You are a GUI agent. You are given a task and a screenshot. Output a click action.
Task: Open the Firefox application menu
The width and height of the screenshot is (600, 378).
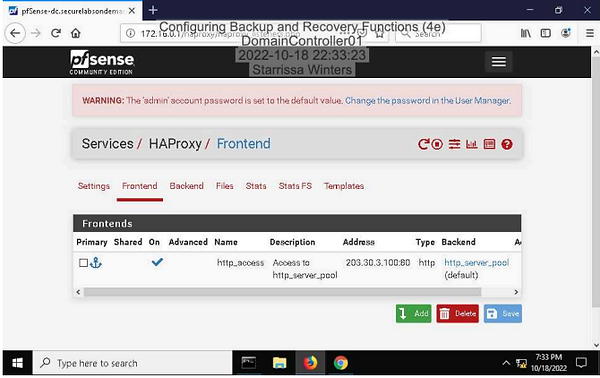[x=590, y=33]
